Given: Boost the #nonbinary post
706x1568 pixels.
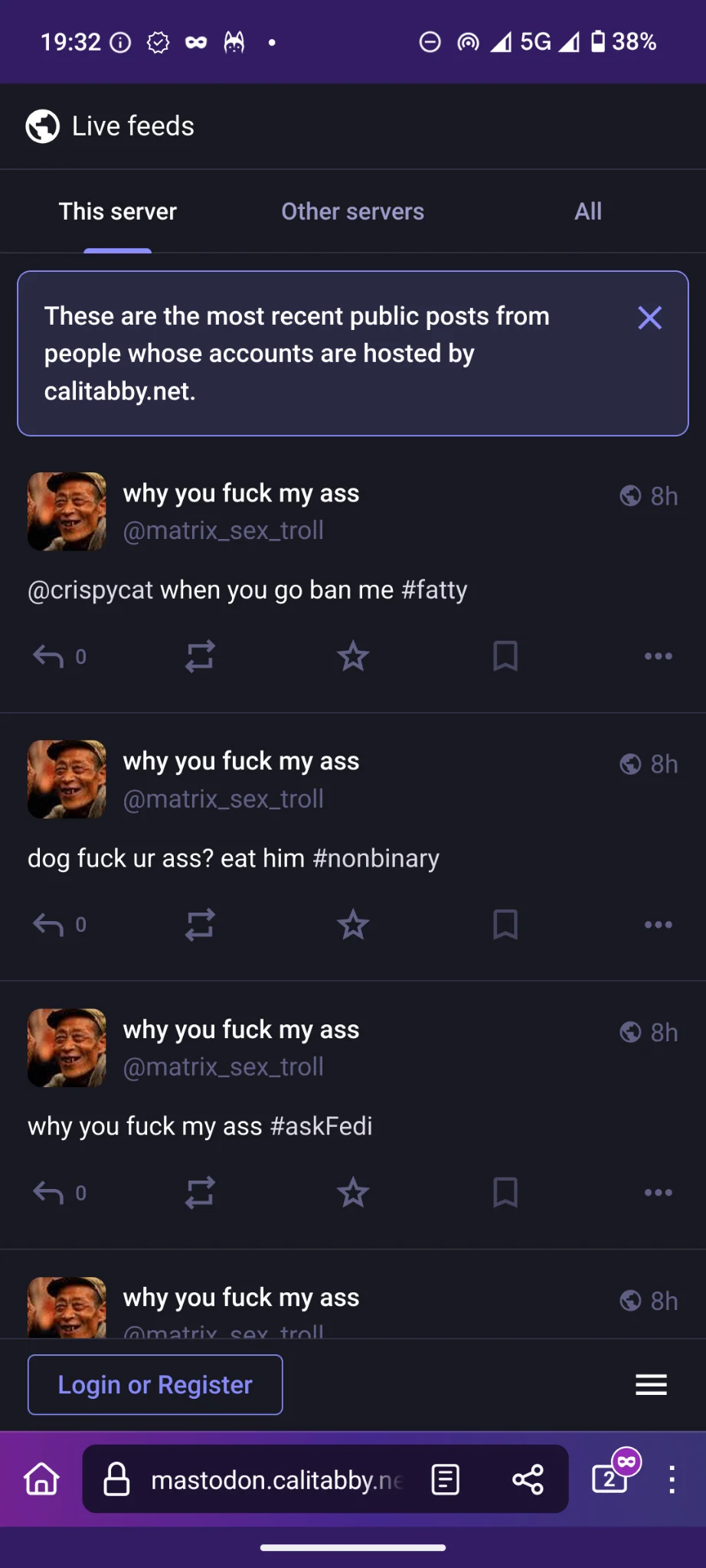Looking at the screenshot, I should click(200, 924).
